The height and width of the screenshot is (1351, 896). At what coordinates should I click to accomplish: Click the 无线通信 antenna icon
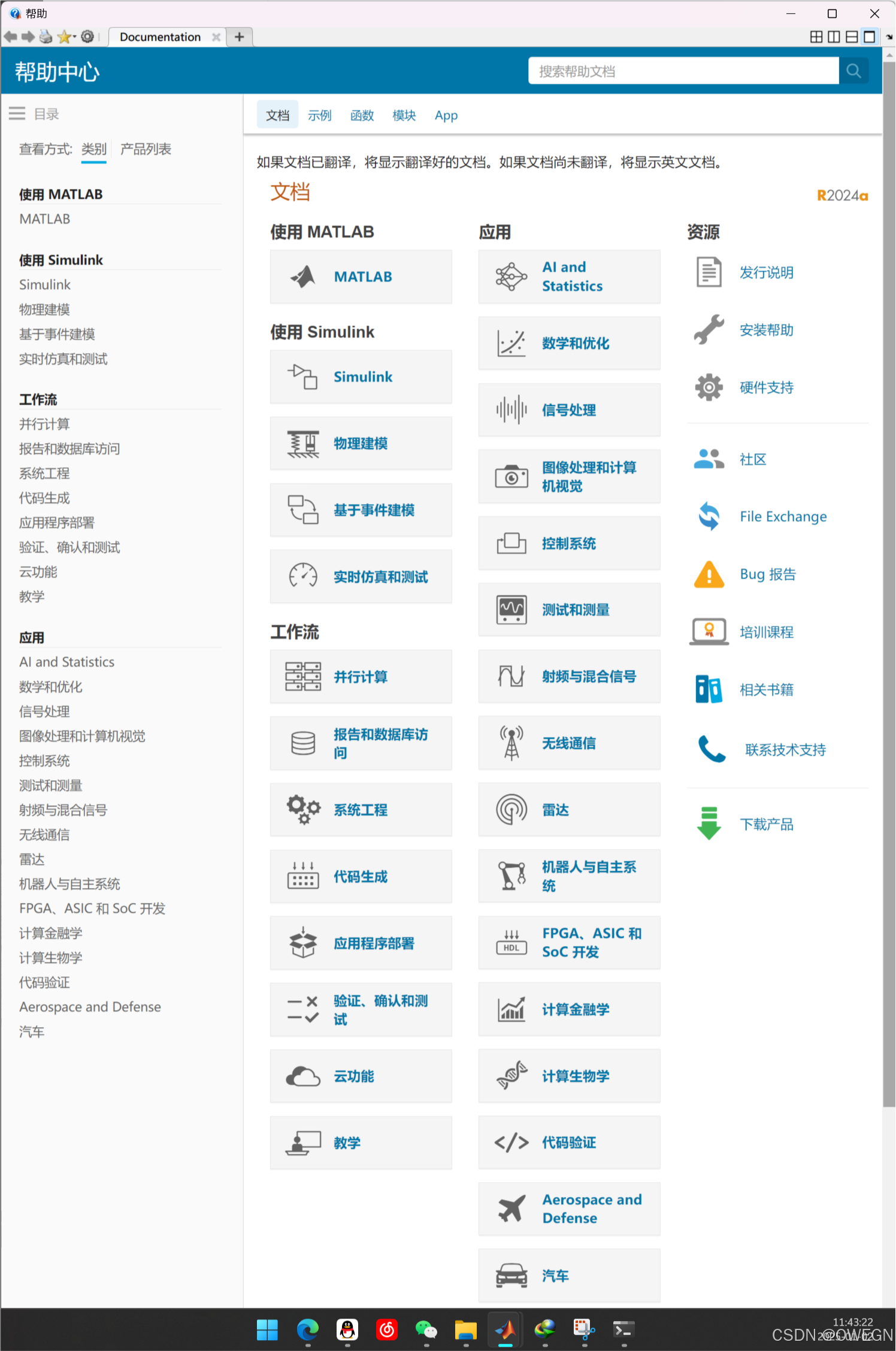click(511, 743)
